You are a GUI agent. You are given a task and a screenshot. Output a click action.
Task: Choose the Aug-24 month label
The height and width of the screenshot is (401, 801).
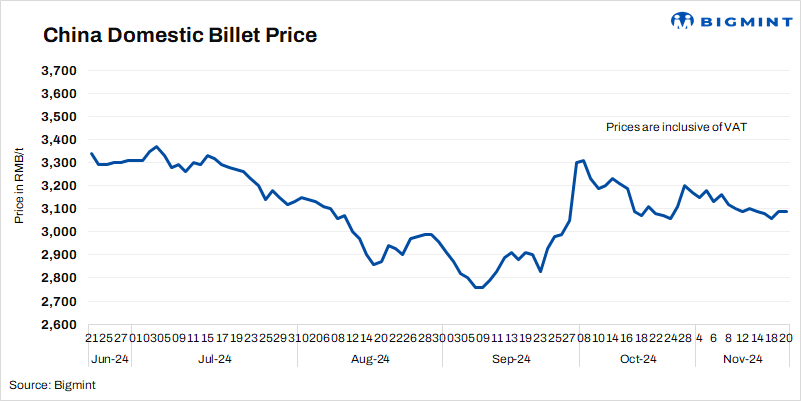(x=369, y=358)
